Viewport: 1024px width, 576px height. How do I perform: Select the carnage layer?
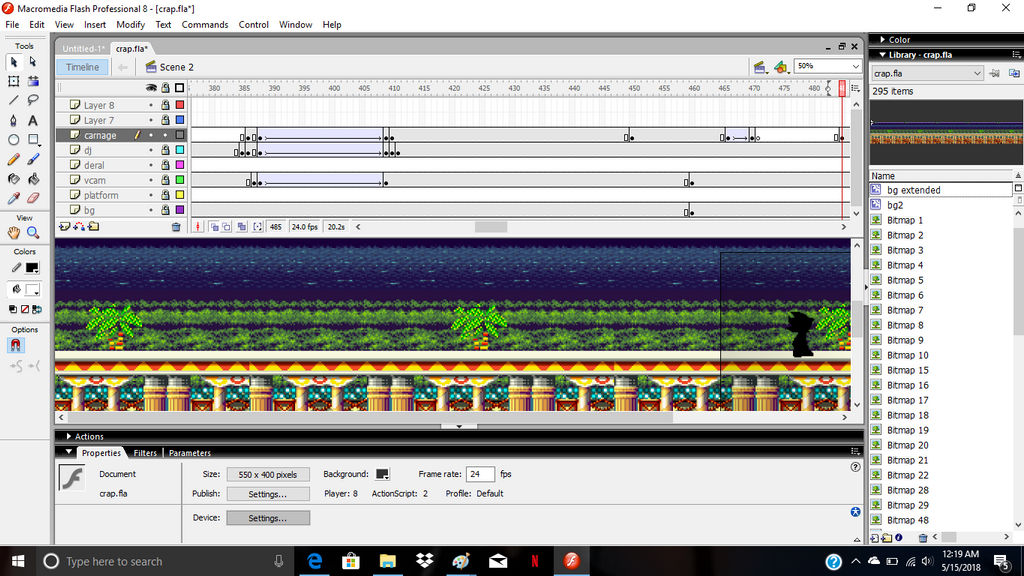(99, 135)
